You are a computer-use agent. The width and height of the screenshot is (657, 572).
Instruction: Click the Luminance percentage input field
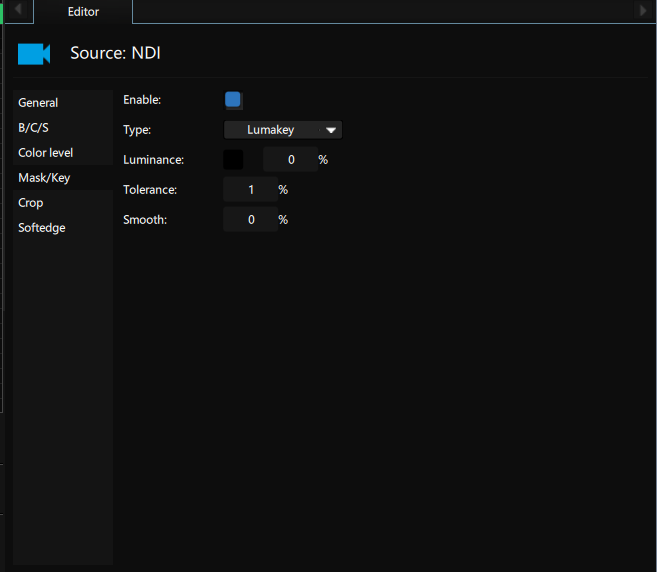tap(290, 160)
